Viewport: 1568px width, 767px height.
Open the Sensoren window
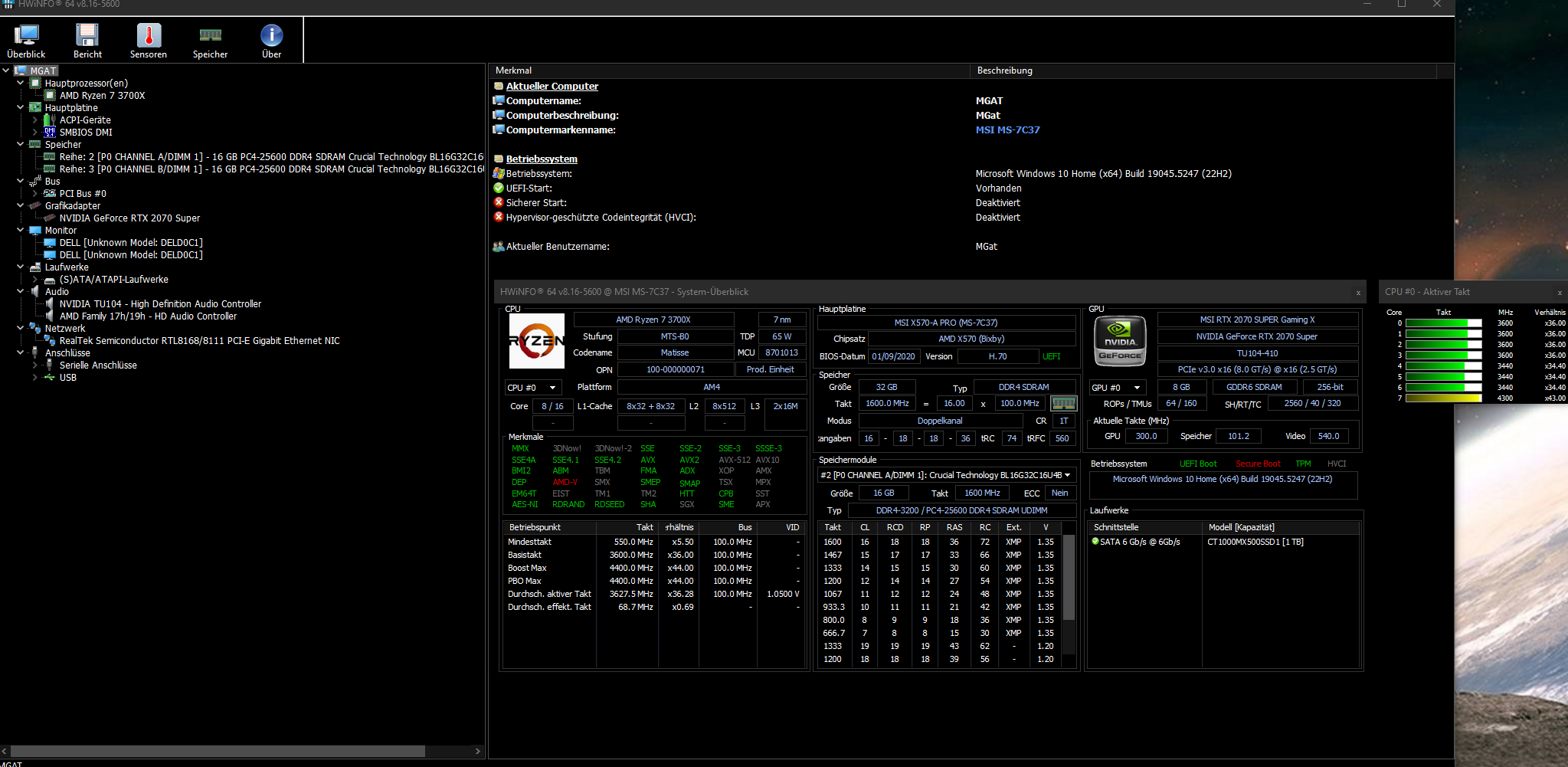(149, 41)
